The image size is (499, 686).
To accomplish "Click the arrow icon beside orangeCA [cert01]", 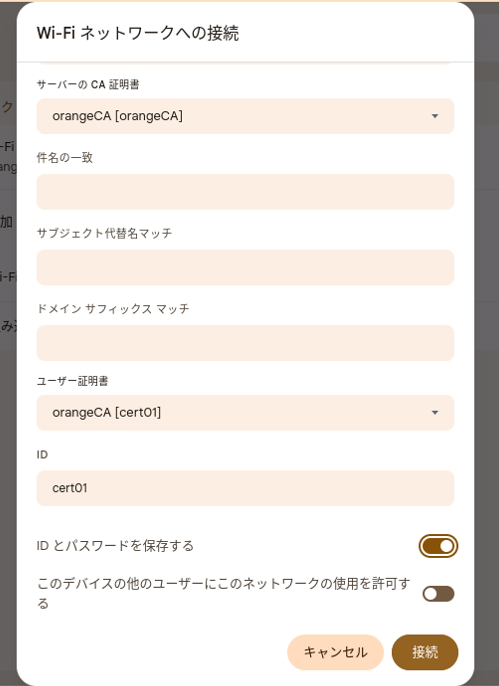I will click(435, 413).
